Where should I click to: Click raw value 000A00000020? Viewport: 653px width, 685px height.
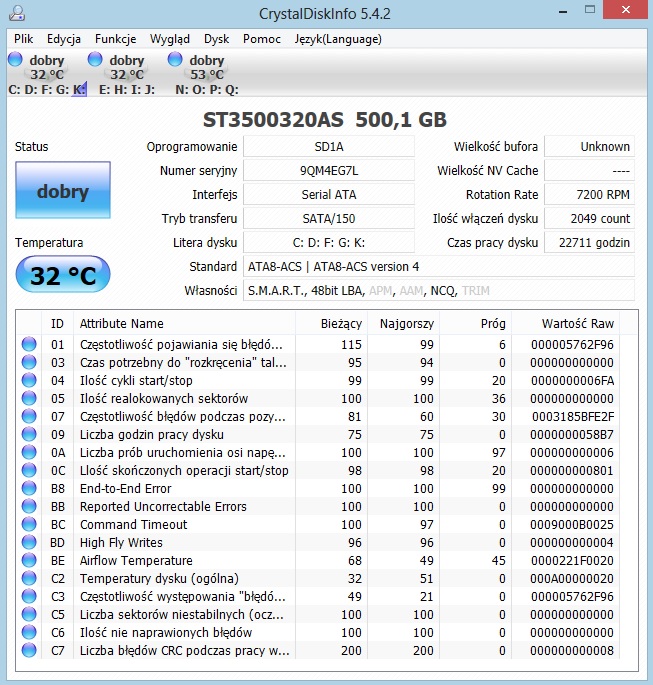572,578
